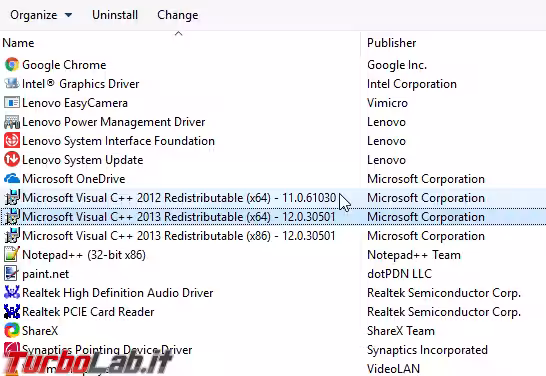The width and height of the screenshot is (546, 376).
Task: Select Intel Graphics Driver entry
Action: (x=80, y=84)
